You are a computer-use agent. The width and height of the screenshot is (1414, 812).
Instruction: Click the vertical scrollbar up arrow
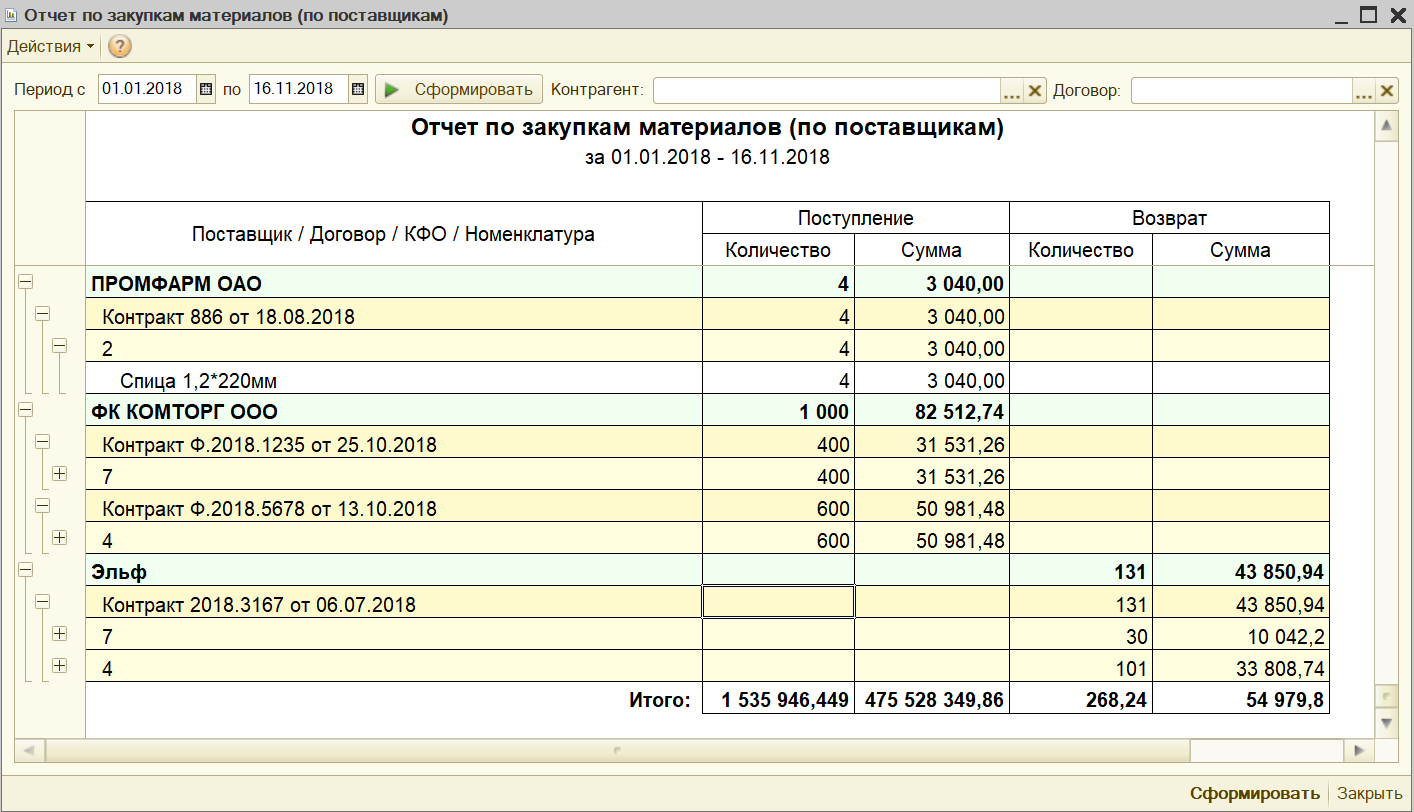(1386, 126)
